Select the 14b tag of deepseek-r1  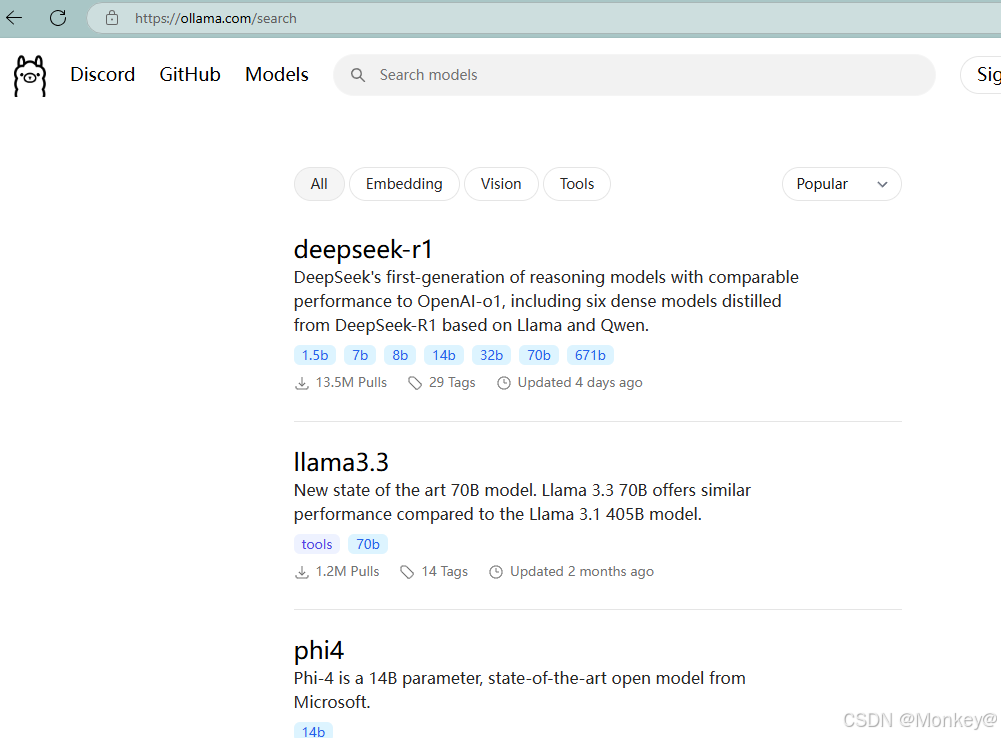coord(444,355)
